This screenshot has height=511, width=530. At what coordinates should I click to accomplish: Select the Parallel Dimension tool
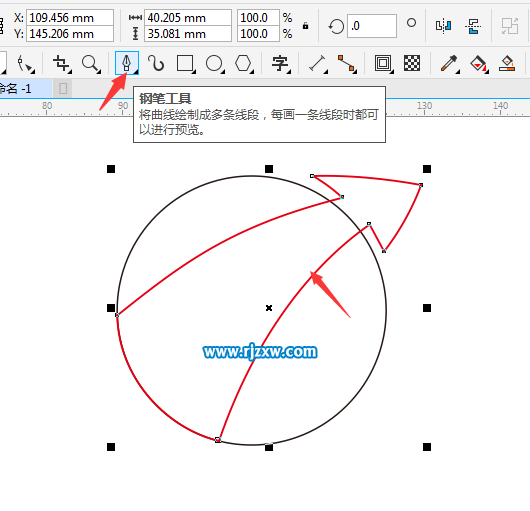[318, 64]
